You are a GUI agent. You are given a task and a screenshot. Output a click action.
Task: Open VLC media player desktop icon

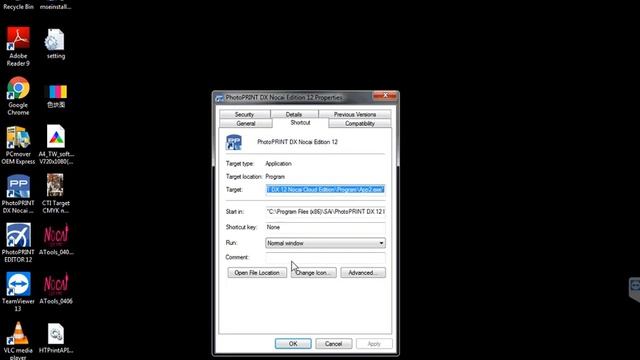[x=18, y=340]
